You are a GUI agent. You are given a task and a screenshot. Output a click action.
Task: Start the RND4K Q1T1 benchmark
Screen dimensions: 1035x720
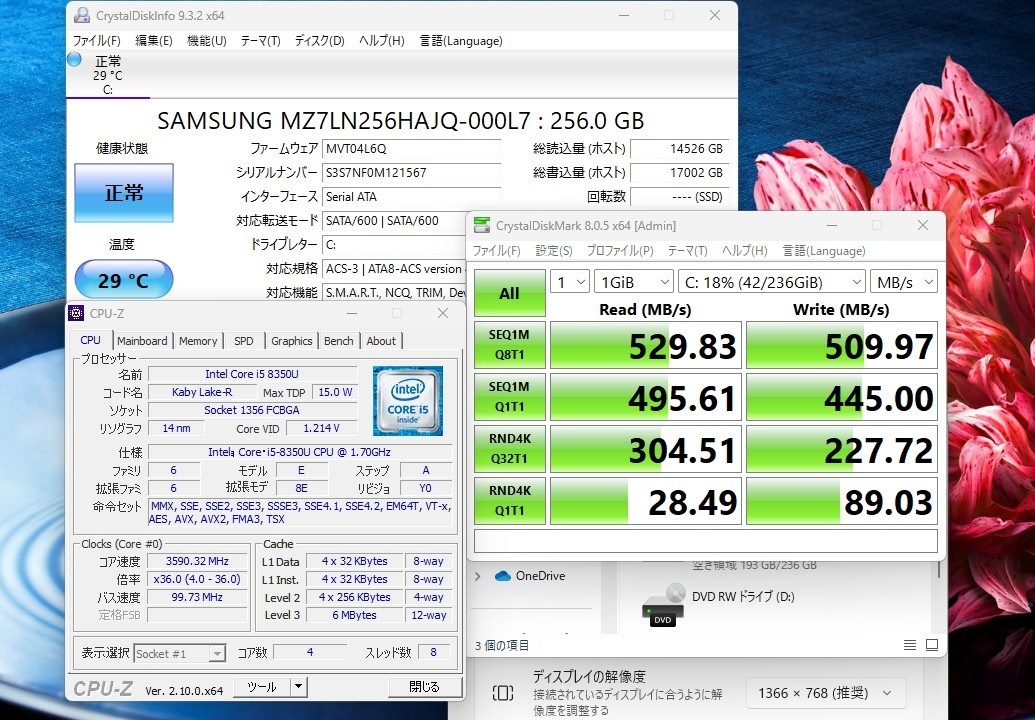pos(510,501)
